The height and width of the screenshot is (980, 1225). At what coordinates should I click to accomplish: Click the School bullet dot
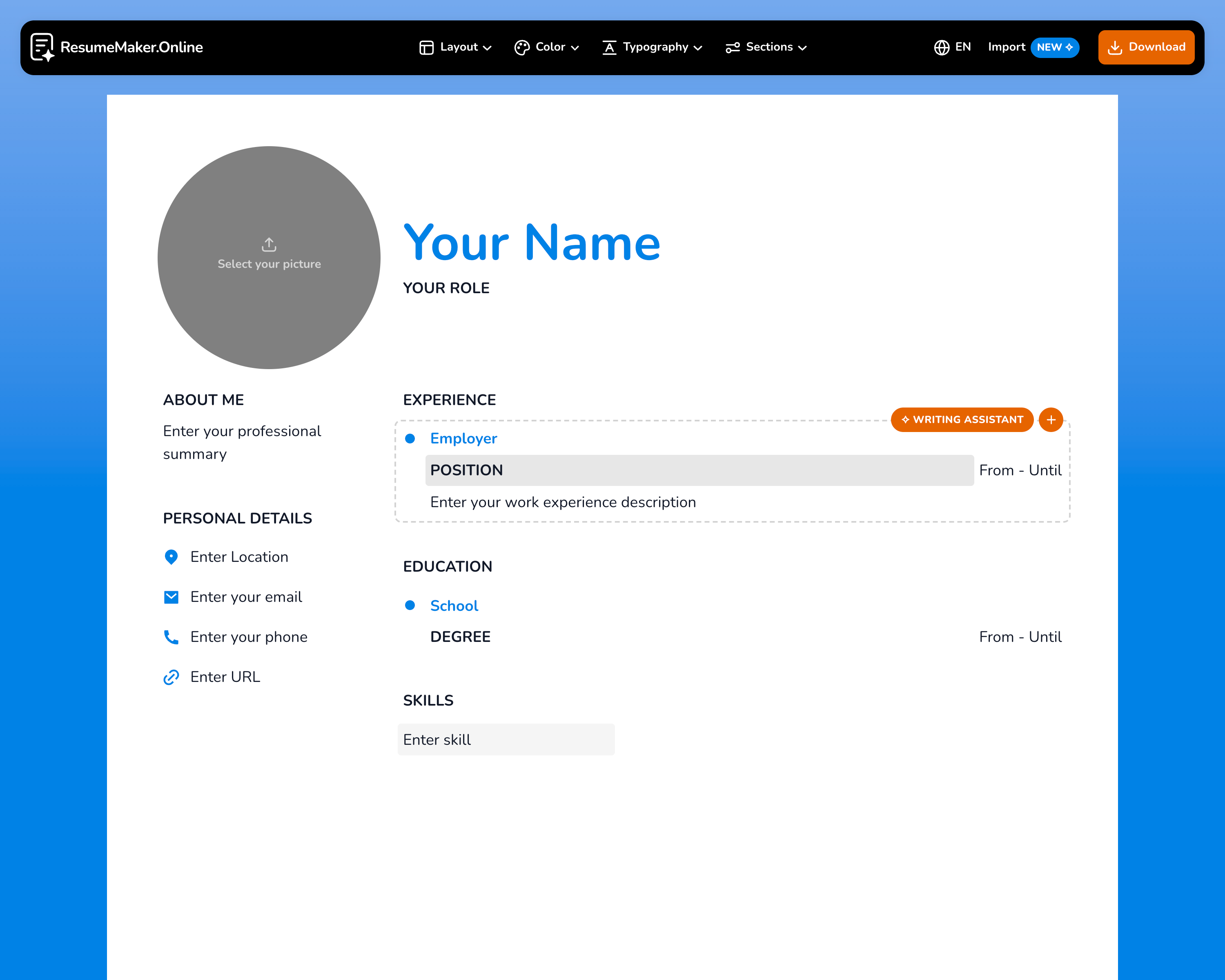410,605
